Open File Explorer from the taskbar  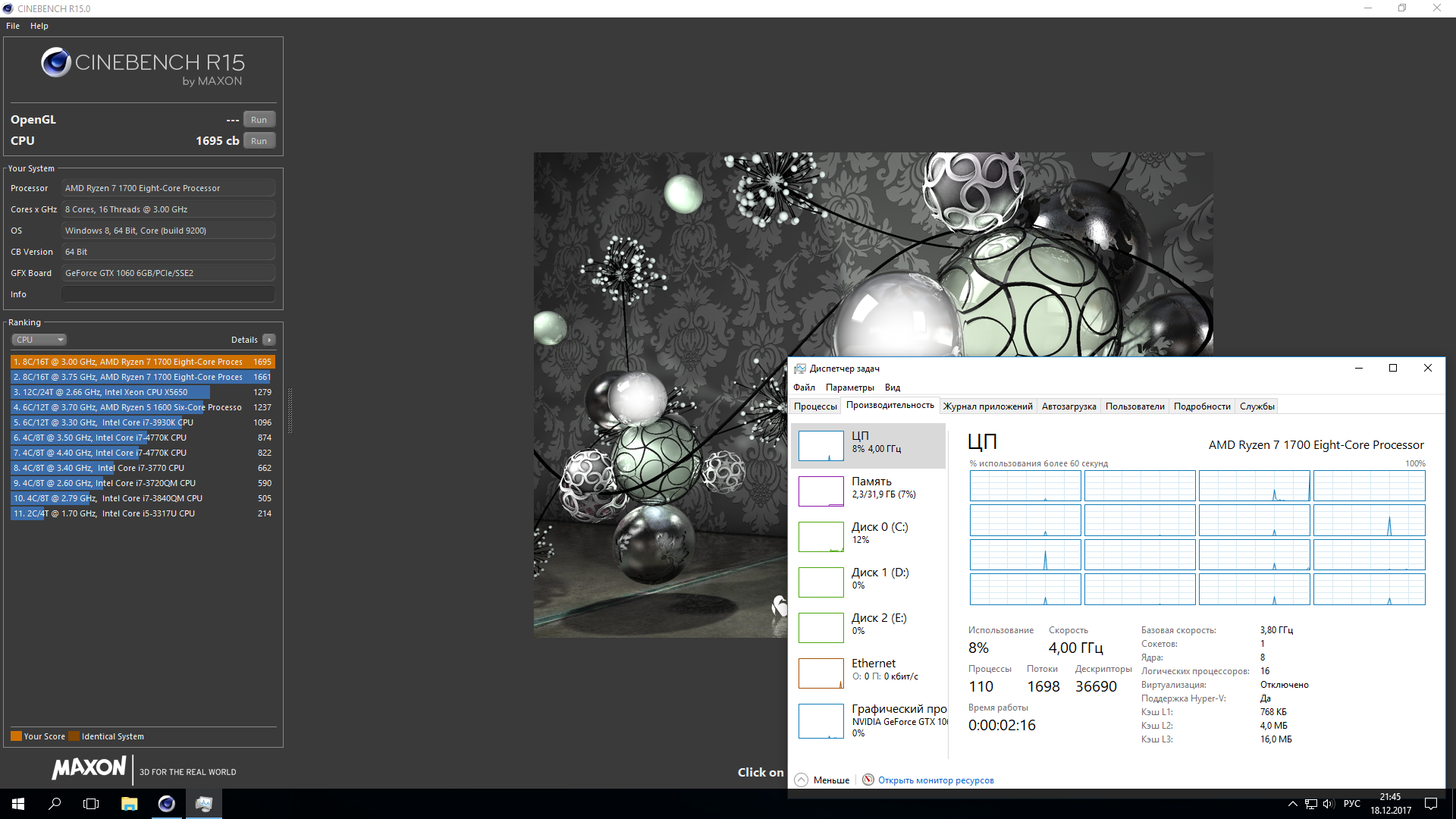click(x=129, y=804)
